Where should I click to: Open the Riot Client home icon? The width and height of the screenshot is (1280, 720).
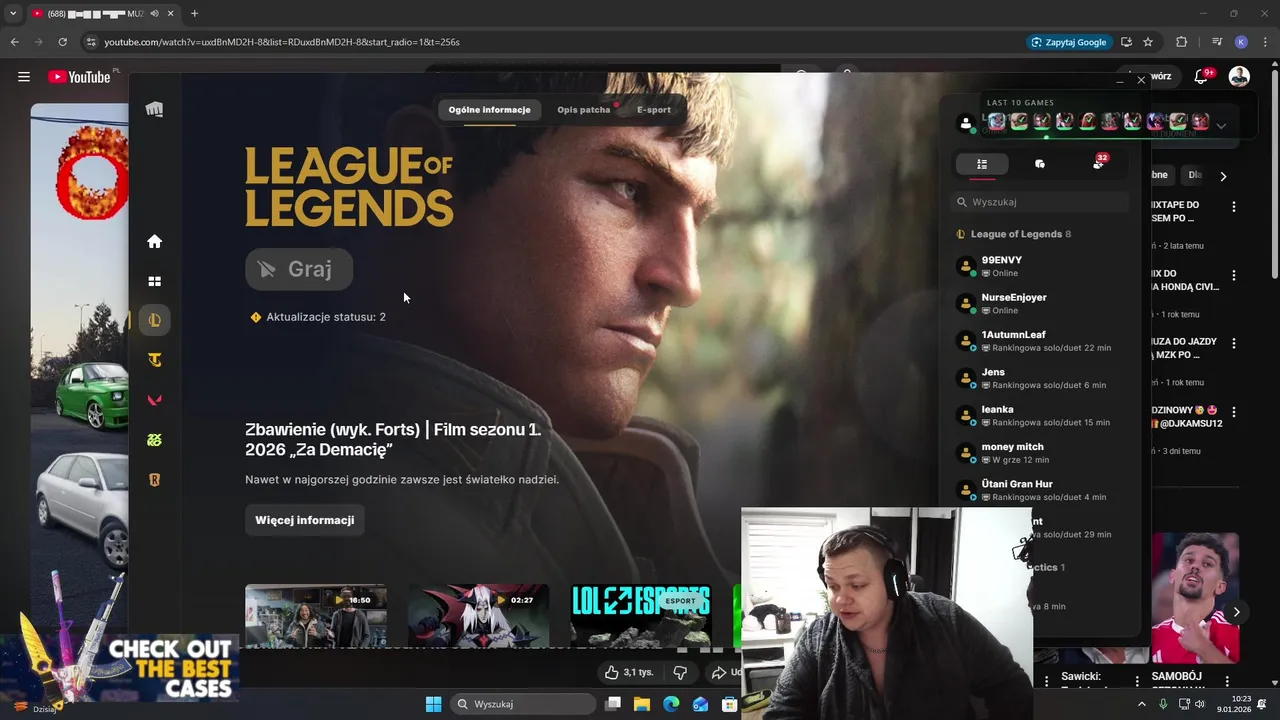[x=154, y=241]
